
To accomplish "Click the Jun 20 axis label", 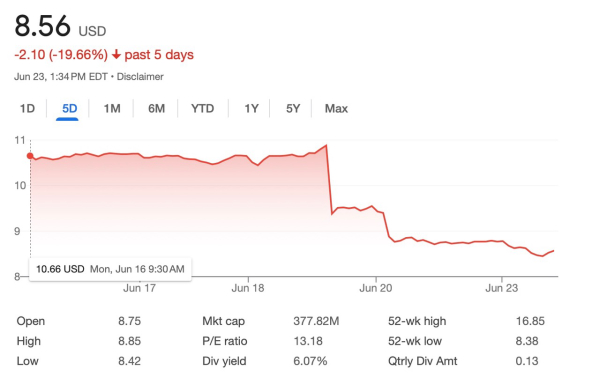I will tap(375, 288).
